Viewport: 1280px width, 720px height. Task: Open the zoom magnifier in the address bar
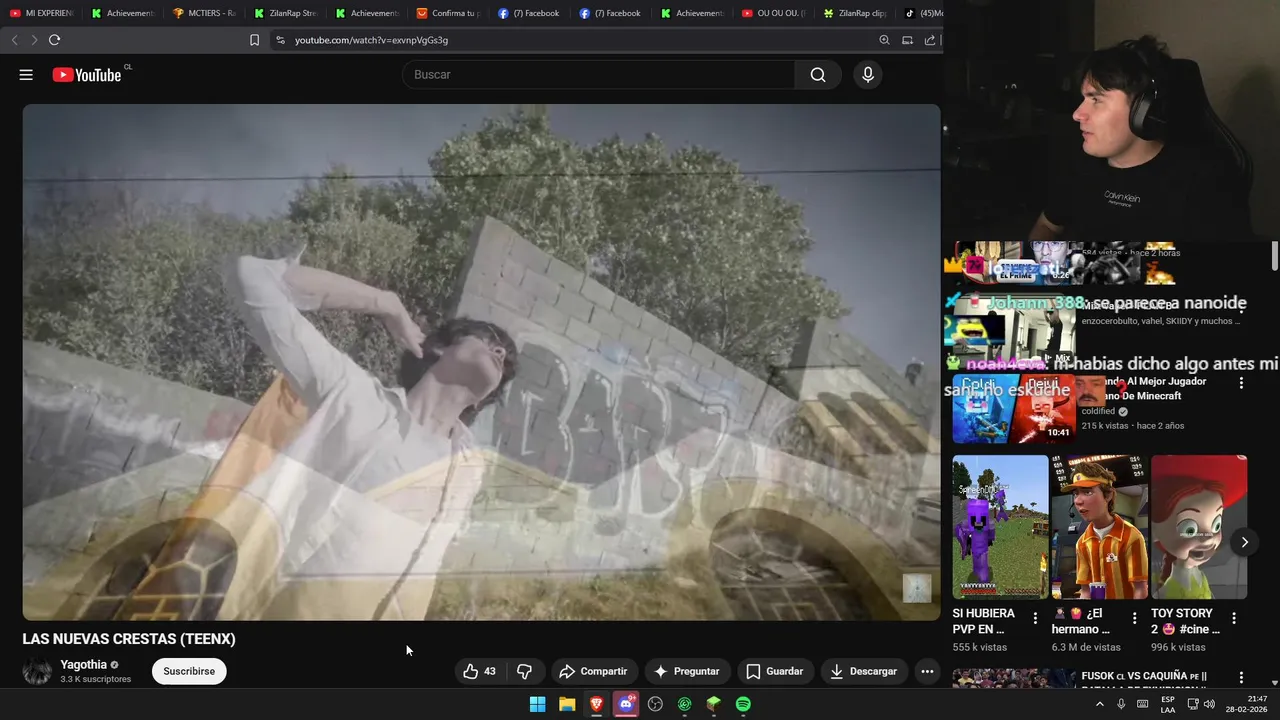coord(884,40)
